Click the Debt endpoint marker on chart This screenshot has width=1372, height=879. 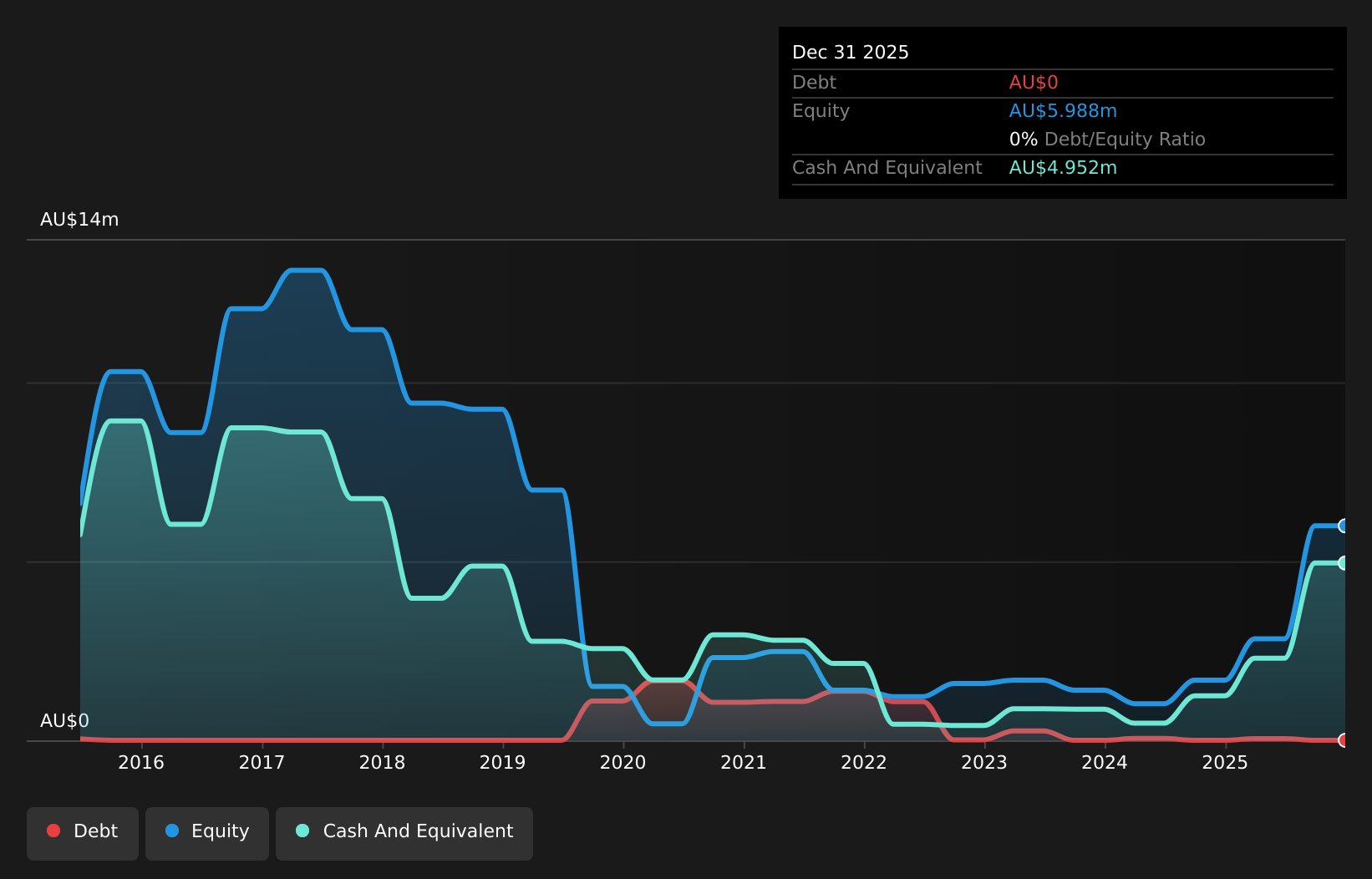[x=1344, y=740]
